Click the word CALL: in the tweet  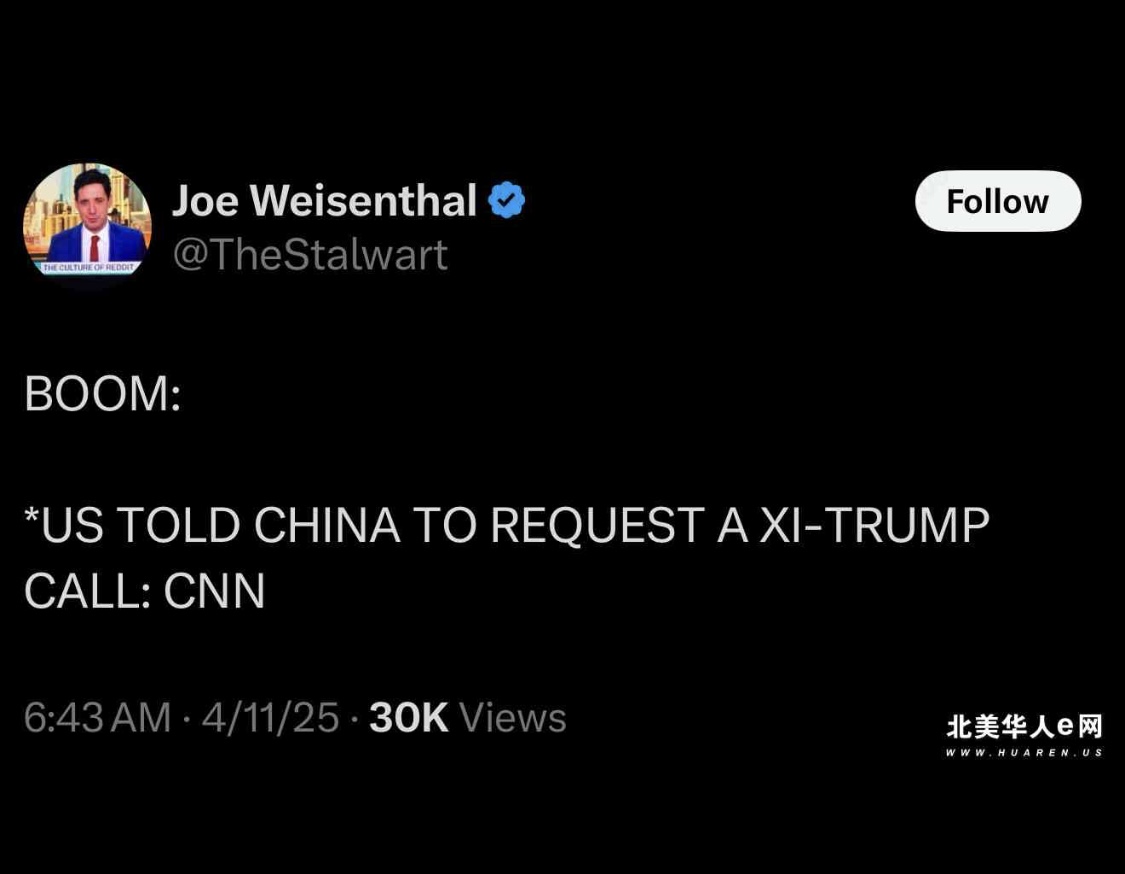pyautogui.click(x=90, y=591)
